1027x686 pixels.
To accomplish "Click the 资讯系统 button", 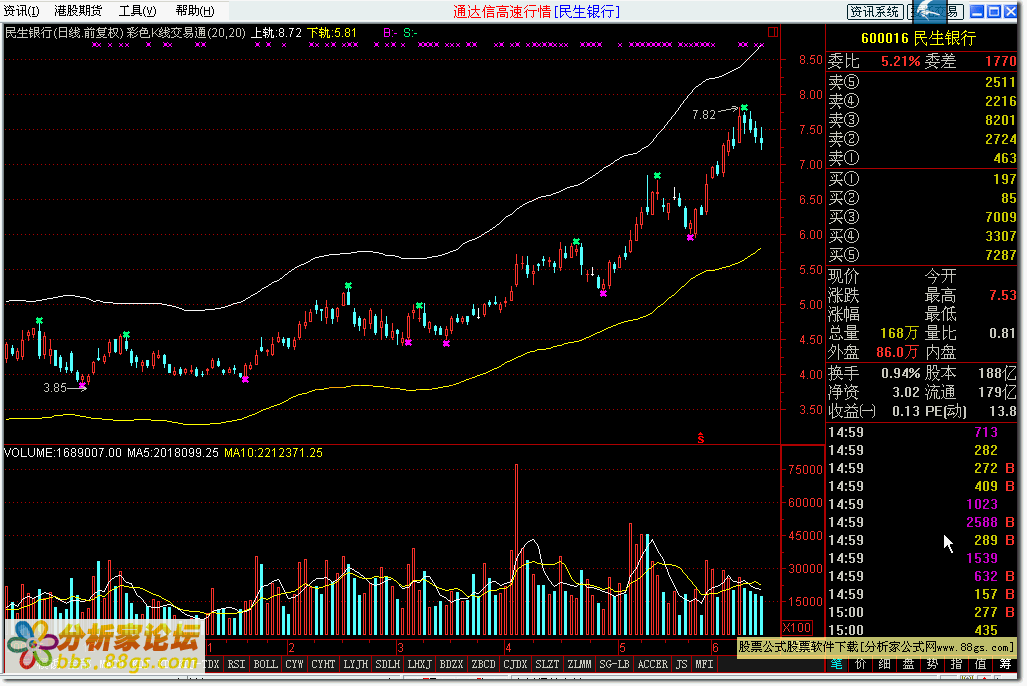I will 874,12.
